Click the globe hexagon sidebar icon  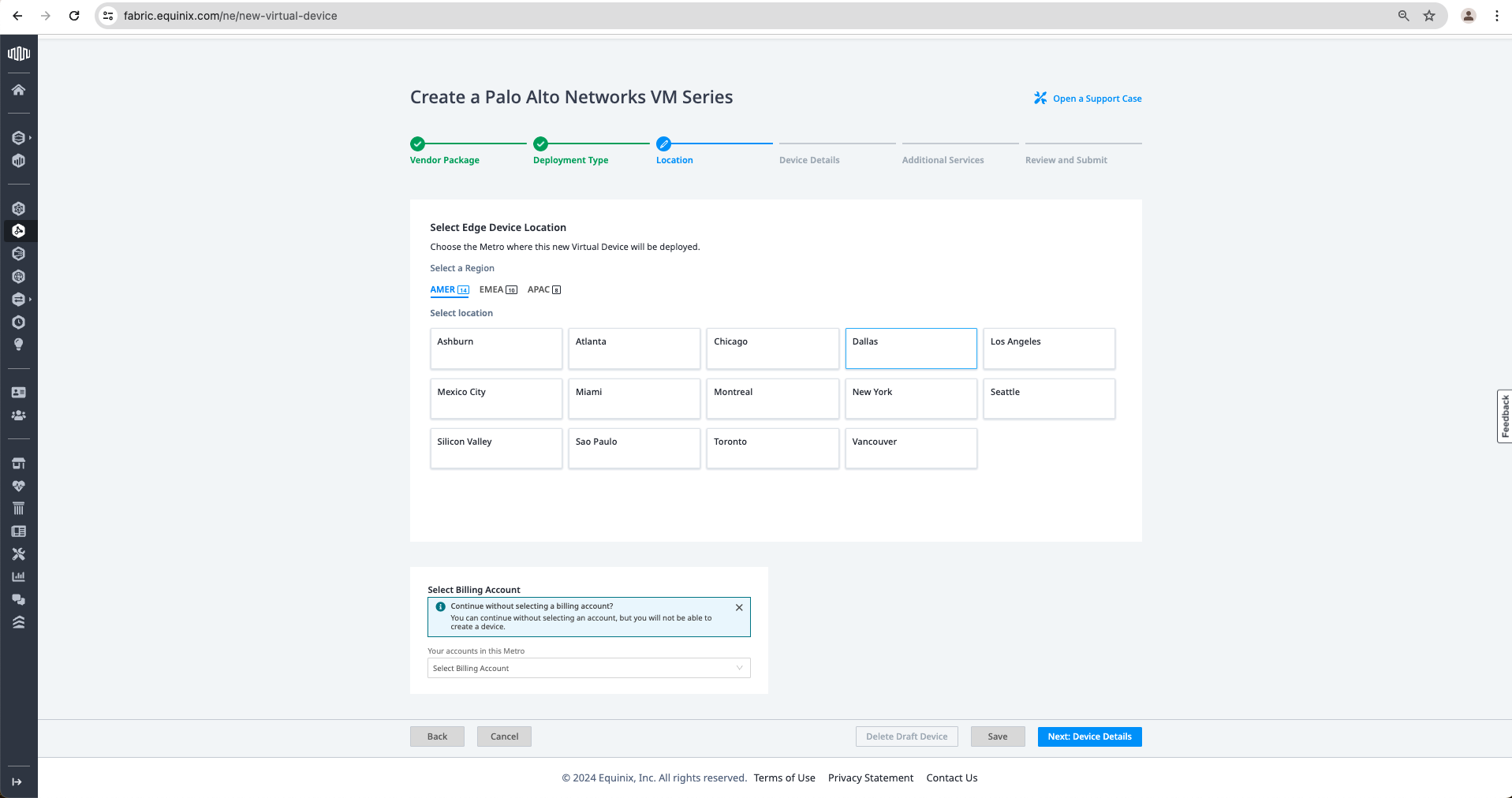click(x=18, y=277)
